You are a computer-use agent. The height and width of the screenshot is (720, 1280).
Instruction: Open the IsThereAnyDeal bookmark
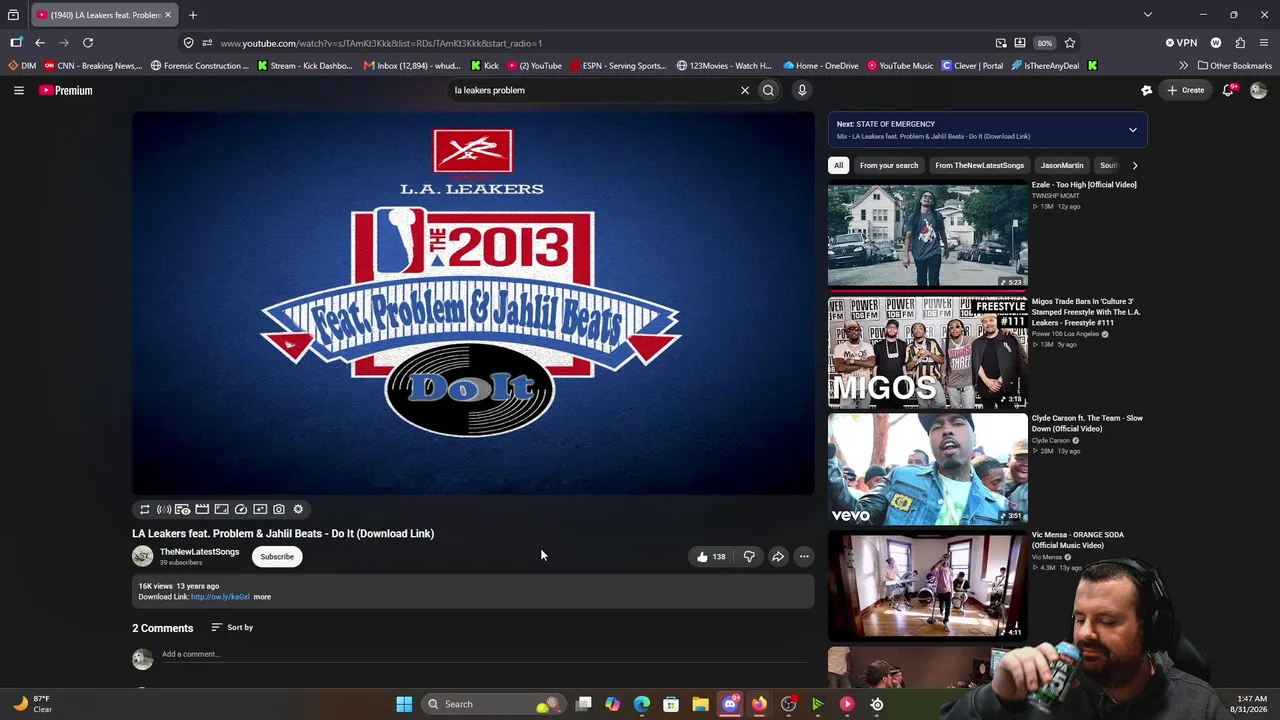click(1045, 66)
